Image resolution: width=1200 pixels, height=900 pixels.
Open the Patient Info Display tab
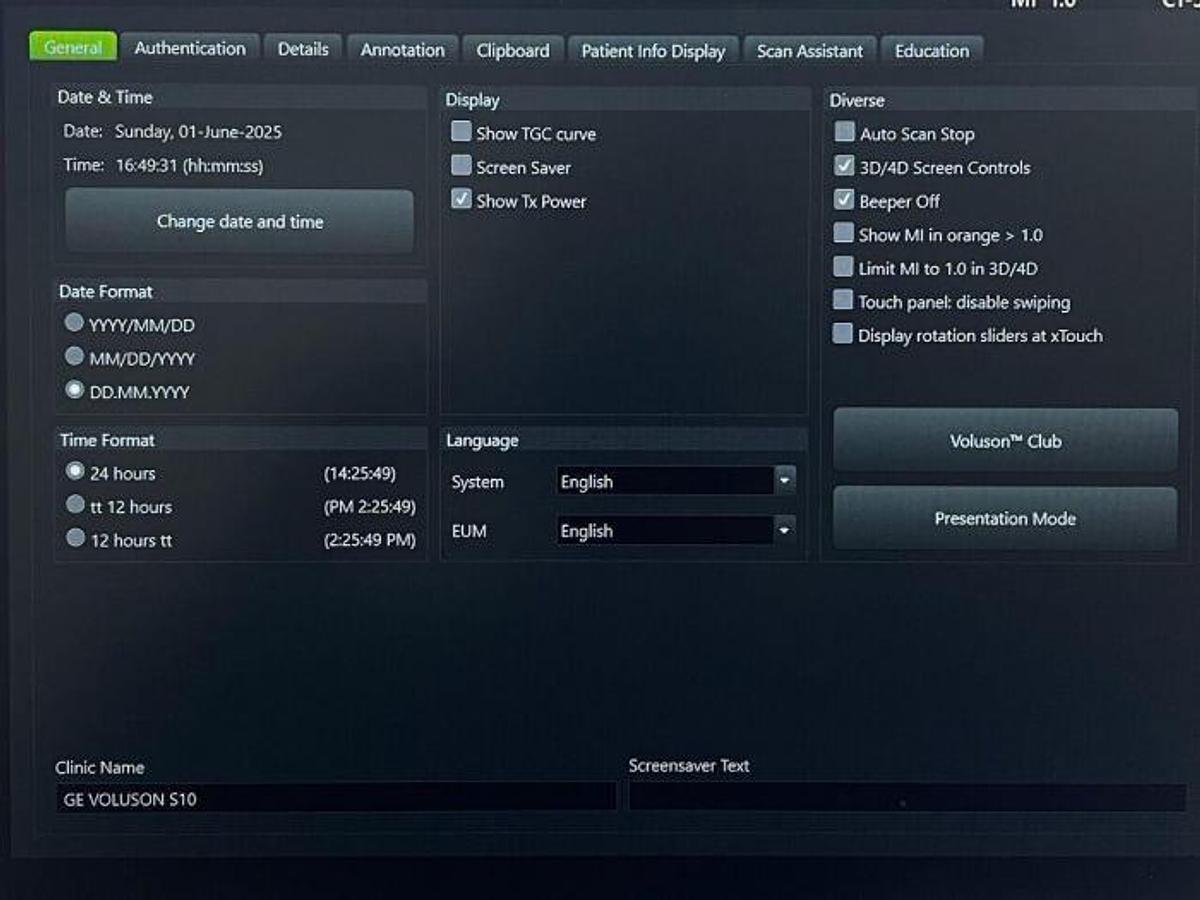[x=653, y=51]
